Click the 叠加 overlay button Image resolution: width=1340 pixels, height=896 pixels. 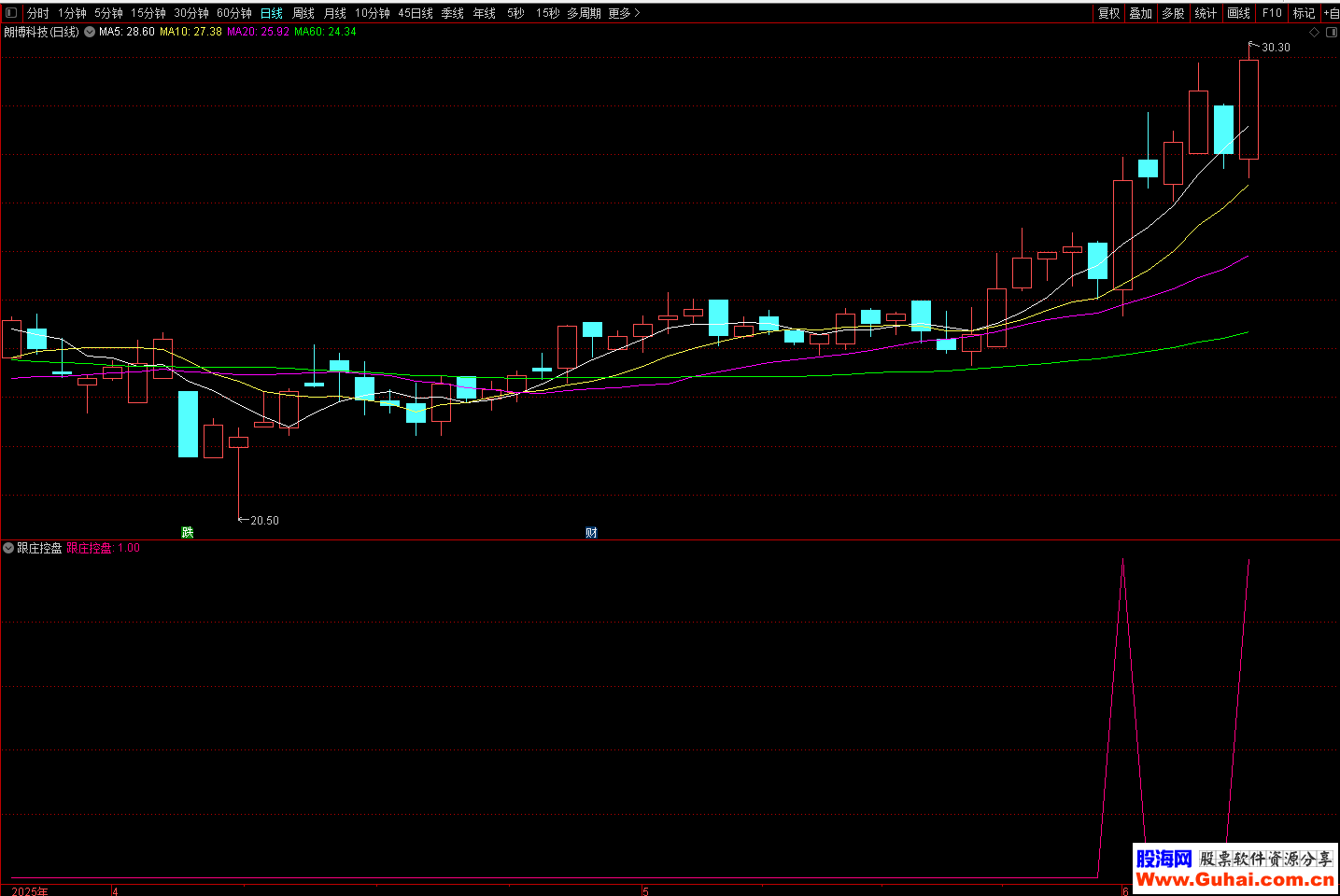(1141, 13)
